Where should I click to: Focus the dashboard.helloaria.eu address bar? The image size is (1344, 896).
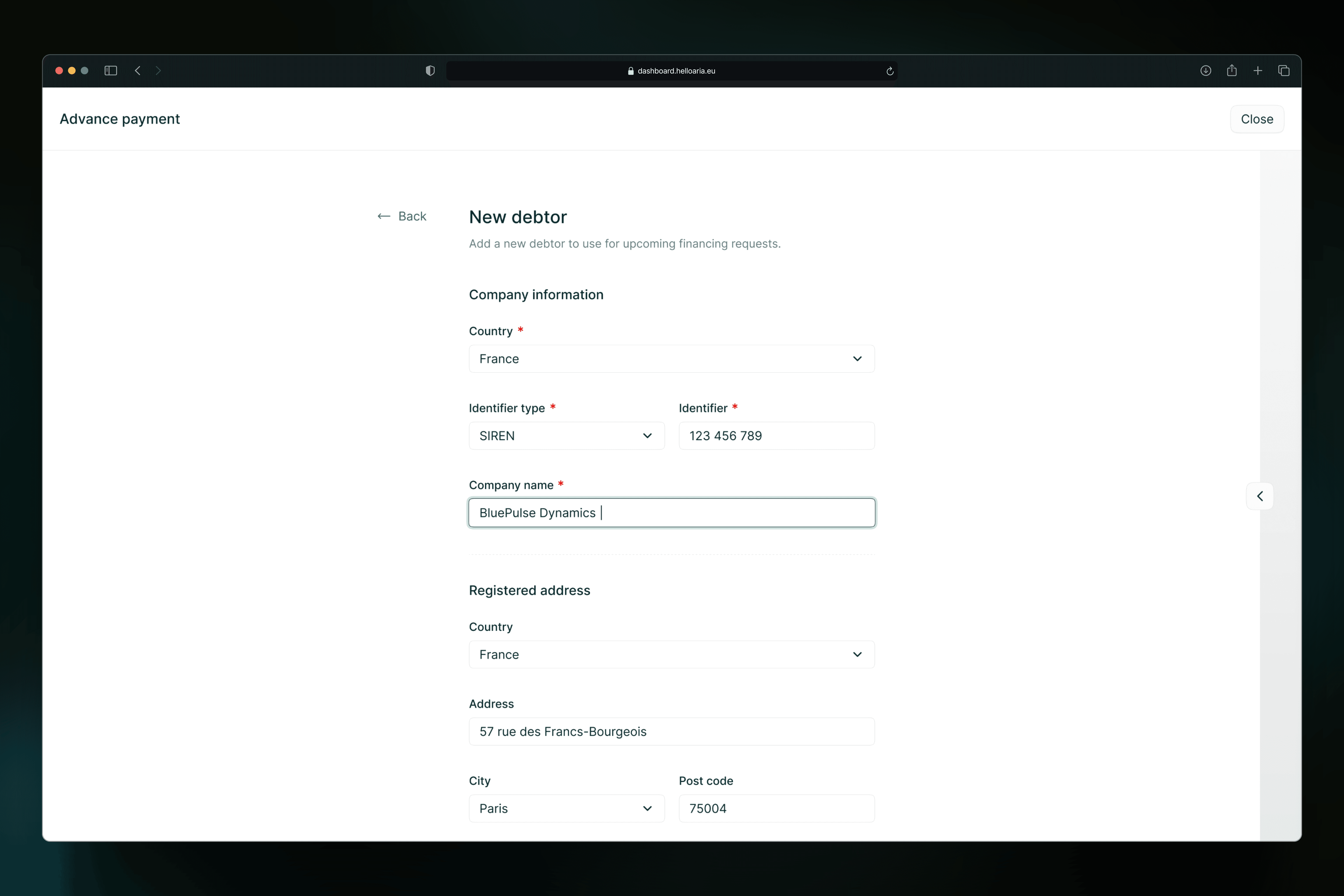tap(672, 71)
